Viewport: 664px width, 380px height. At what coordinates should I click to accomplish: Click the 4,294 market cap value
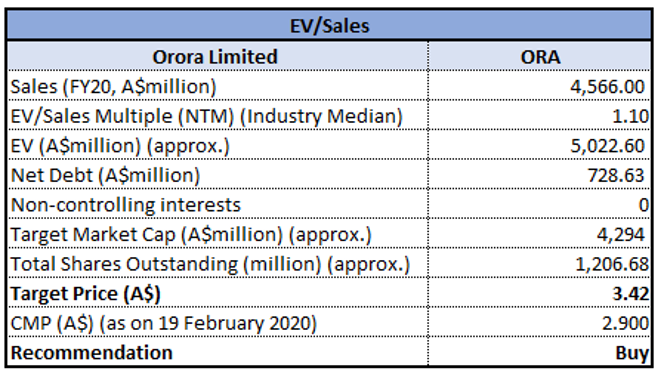621,234
